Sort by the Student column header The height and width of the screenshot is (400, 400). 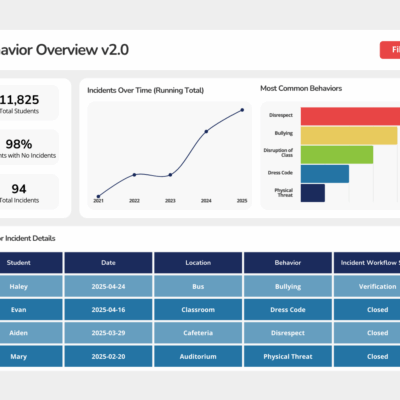coord(31,263)
